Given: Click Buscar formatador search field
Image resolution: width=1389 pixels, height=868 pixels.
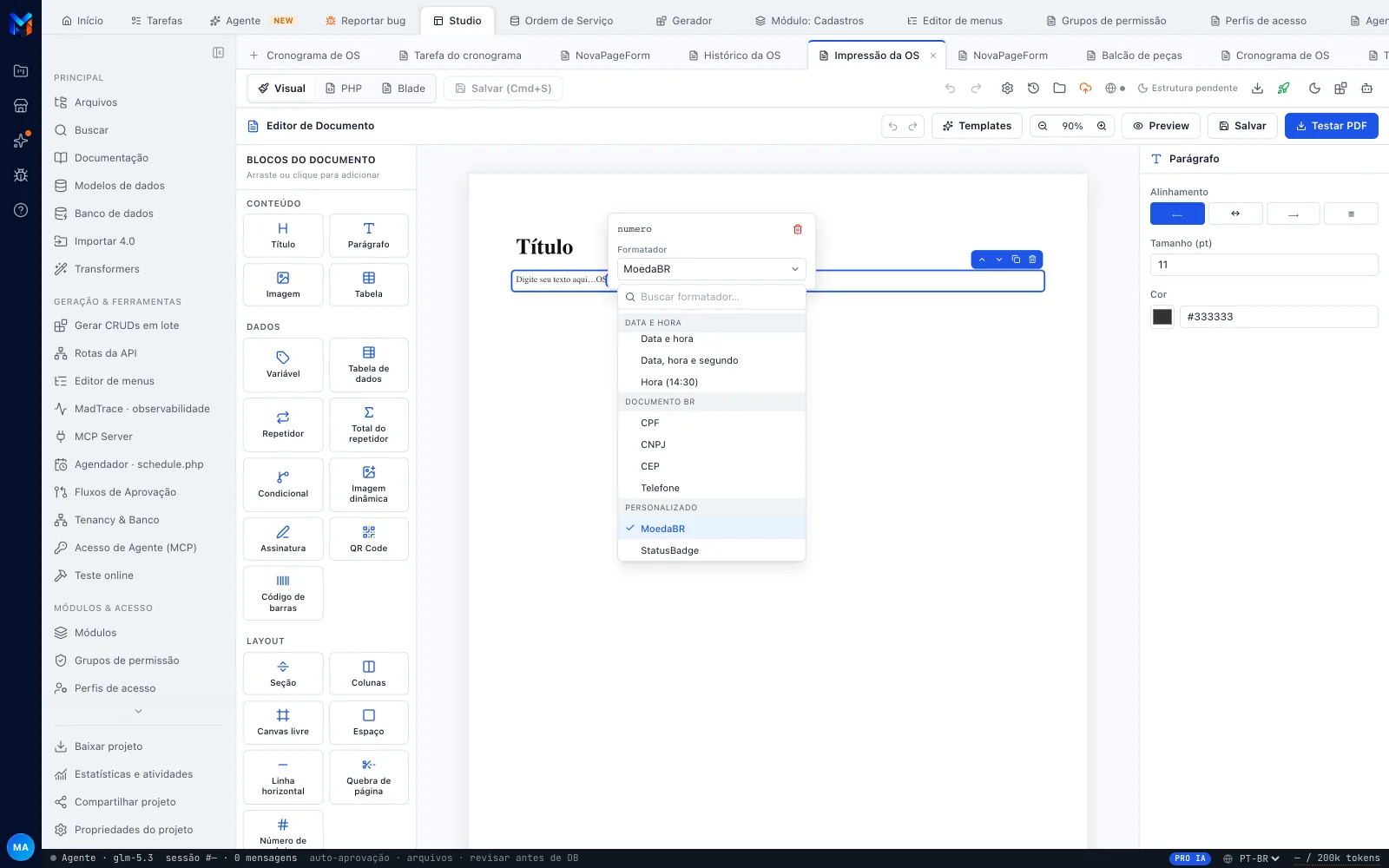Looking at the screenshot, I should 712,297.
